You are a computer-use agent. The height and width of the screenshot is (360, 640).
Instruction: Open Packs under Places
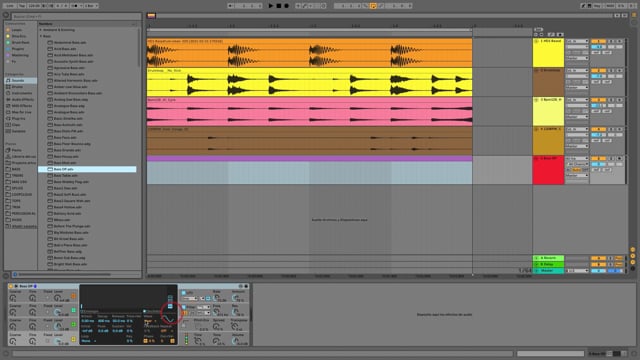[20, 150]
